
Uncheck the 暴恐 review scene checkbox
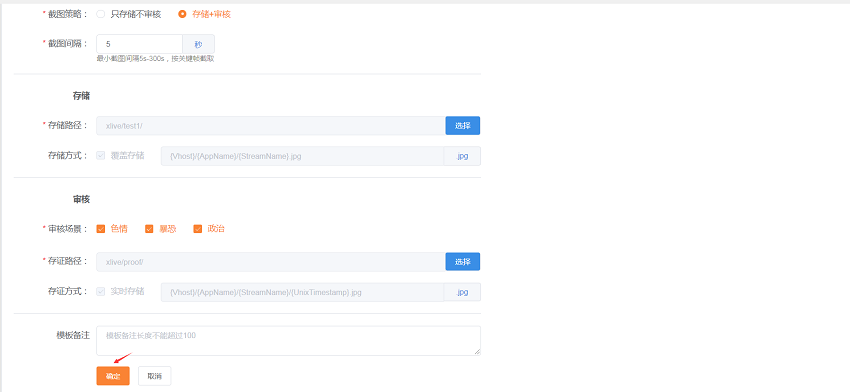point(149,229)
